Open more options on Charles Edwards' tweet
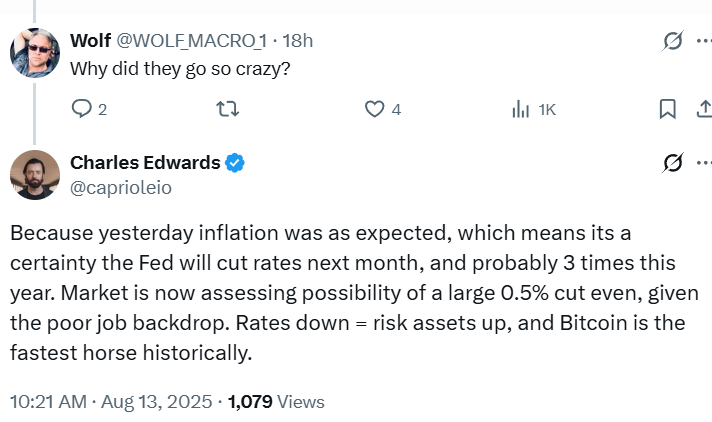The image size is (712, 422). [704, 163]
